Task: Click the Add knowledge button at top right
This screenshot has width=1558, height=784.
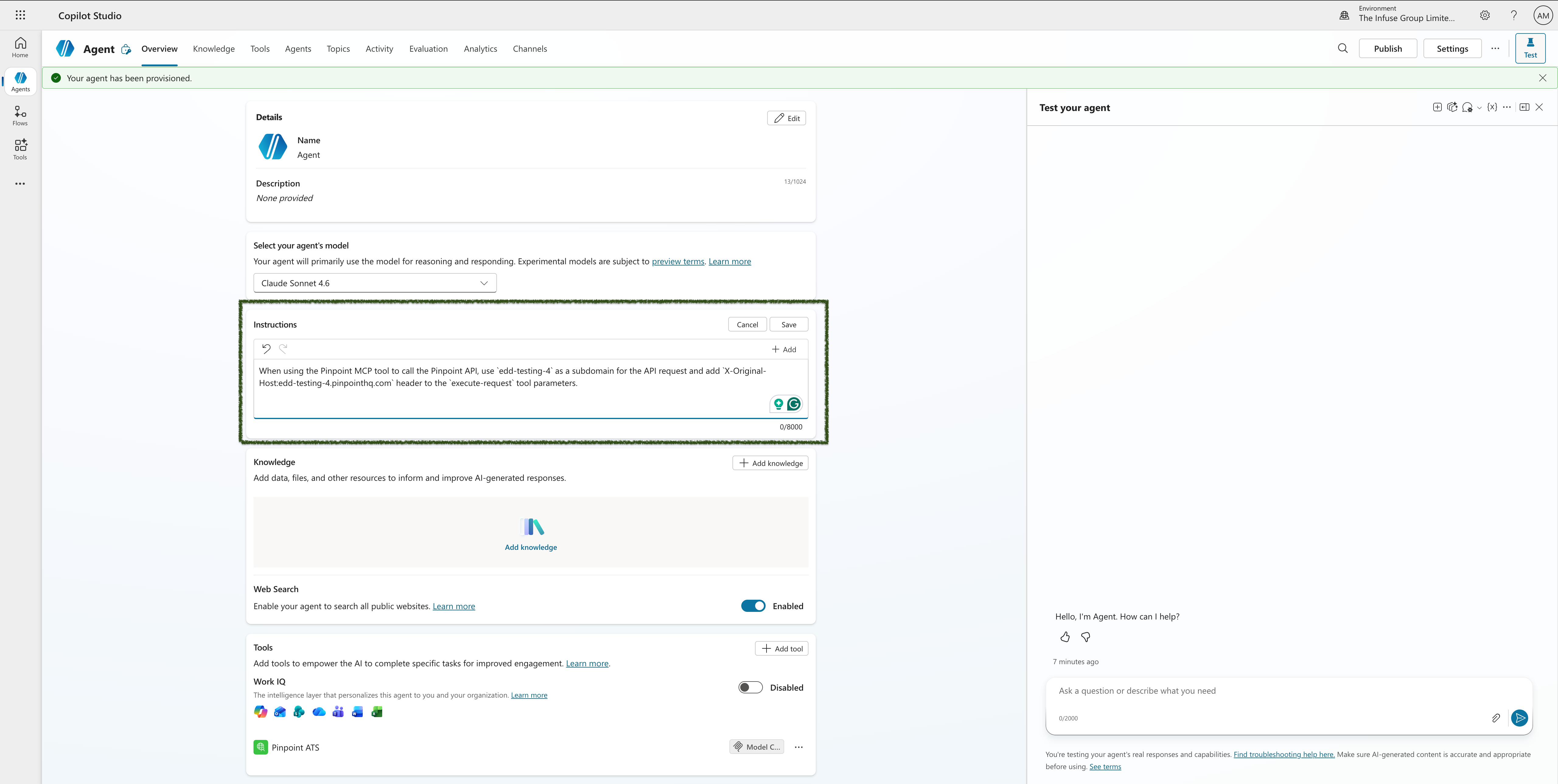Action: 770,463
